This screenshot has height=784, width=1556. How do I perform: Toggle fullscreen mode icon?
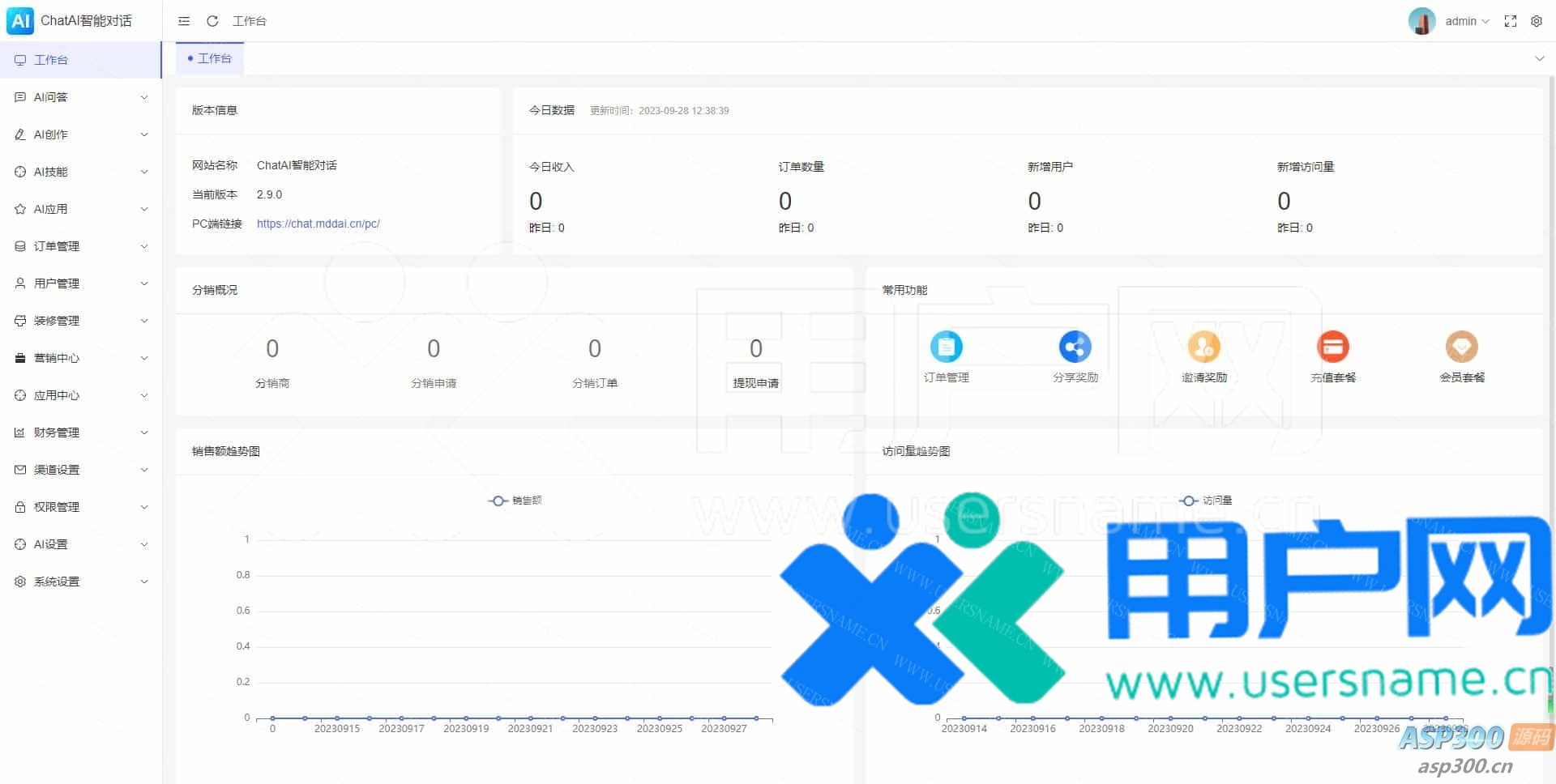coord(1510,21)
